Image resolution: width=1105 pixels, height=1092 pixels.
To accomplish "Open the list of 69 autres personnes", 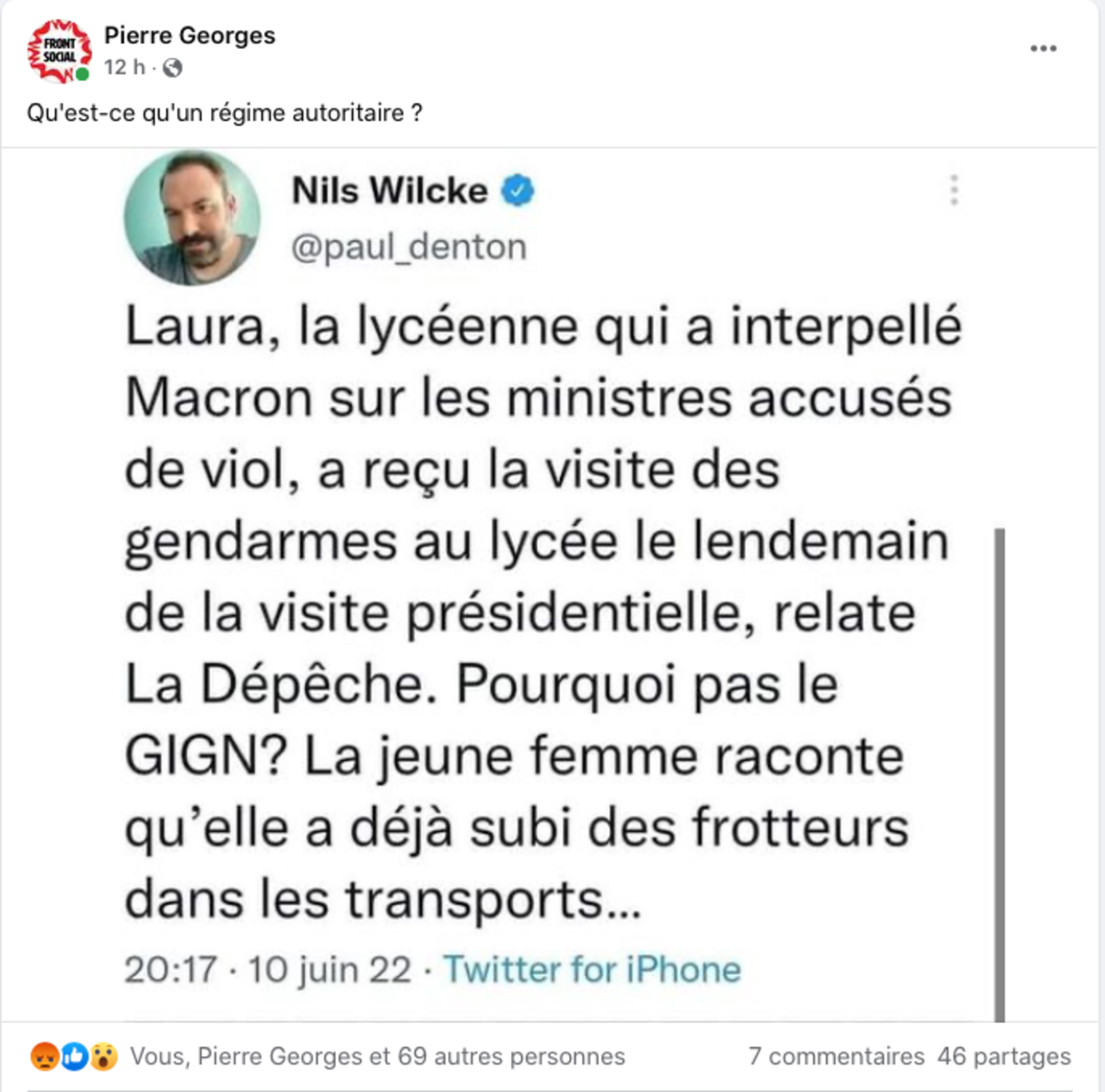I will click(x=511, y=1056).
